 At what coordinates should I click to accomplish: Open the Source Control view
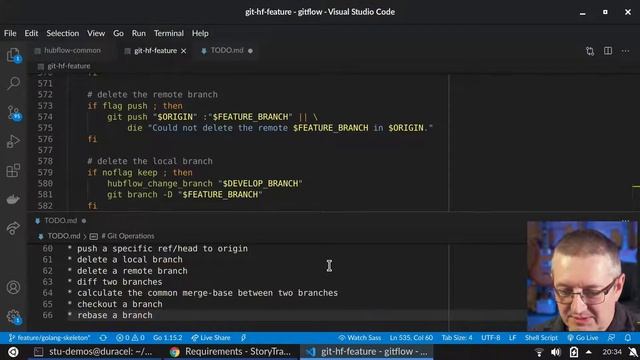click(13, 113)
